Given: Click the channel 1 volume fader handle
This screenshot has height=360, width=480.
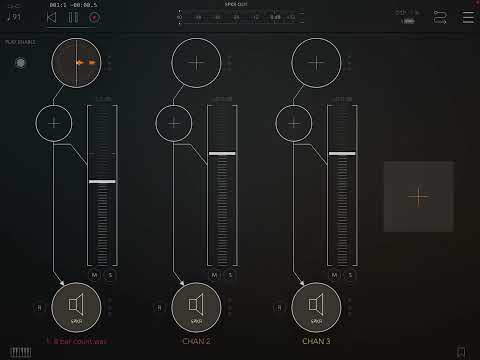Looking at the screenshot, I should click(x=102, y=182).
